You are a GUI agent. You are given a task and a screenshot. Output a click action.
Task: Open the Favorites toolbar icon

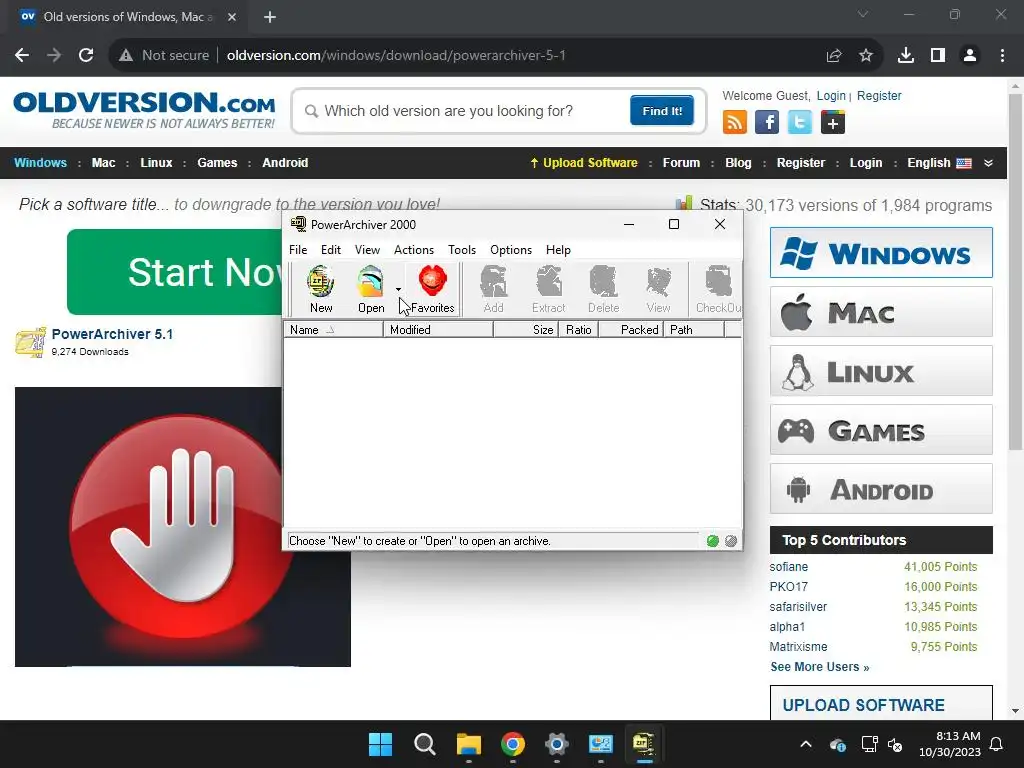tap(432, 289)
